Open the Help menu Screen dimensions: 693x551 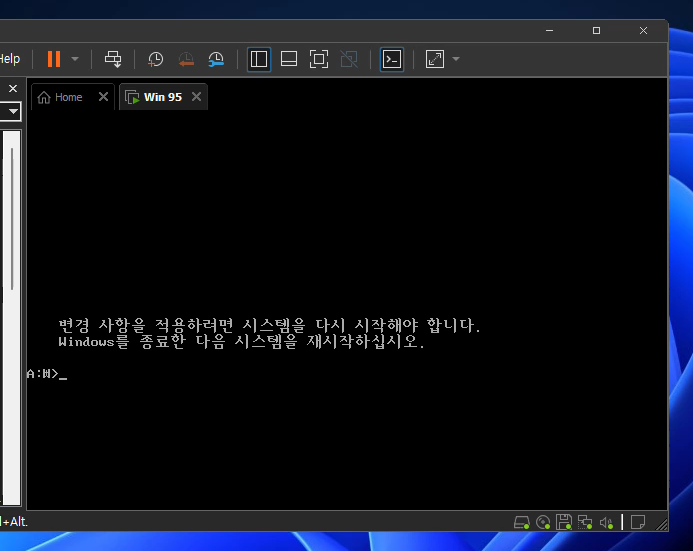pos(10,59)
